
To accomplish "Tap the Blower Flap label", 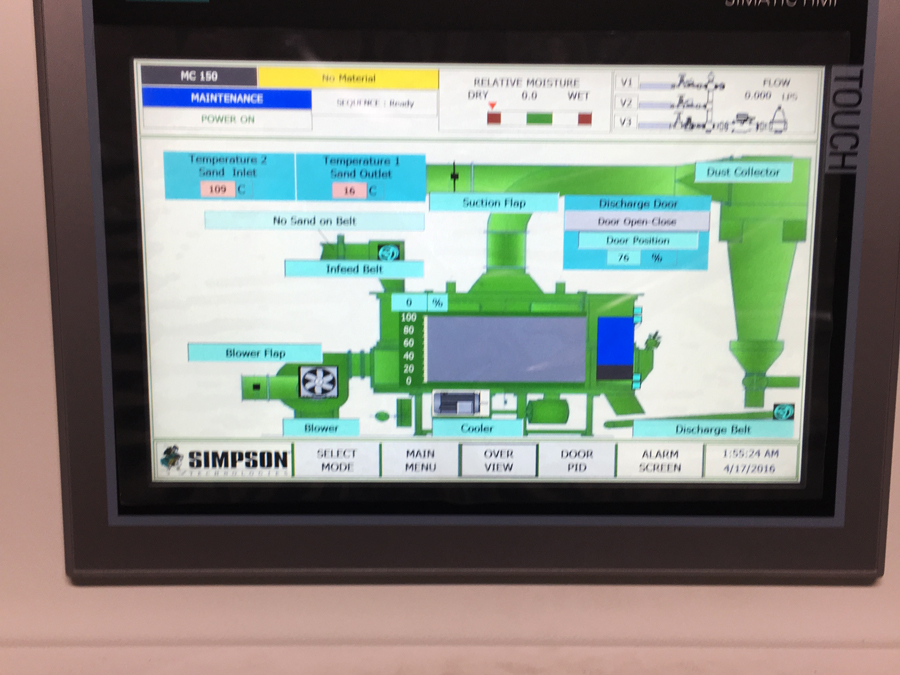I will (255, 353).
